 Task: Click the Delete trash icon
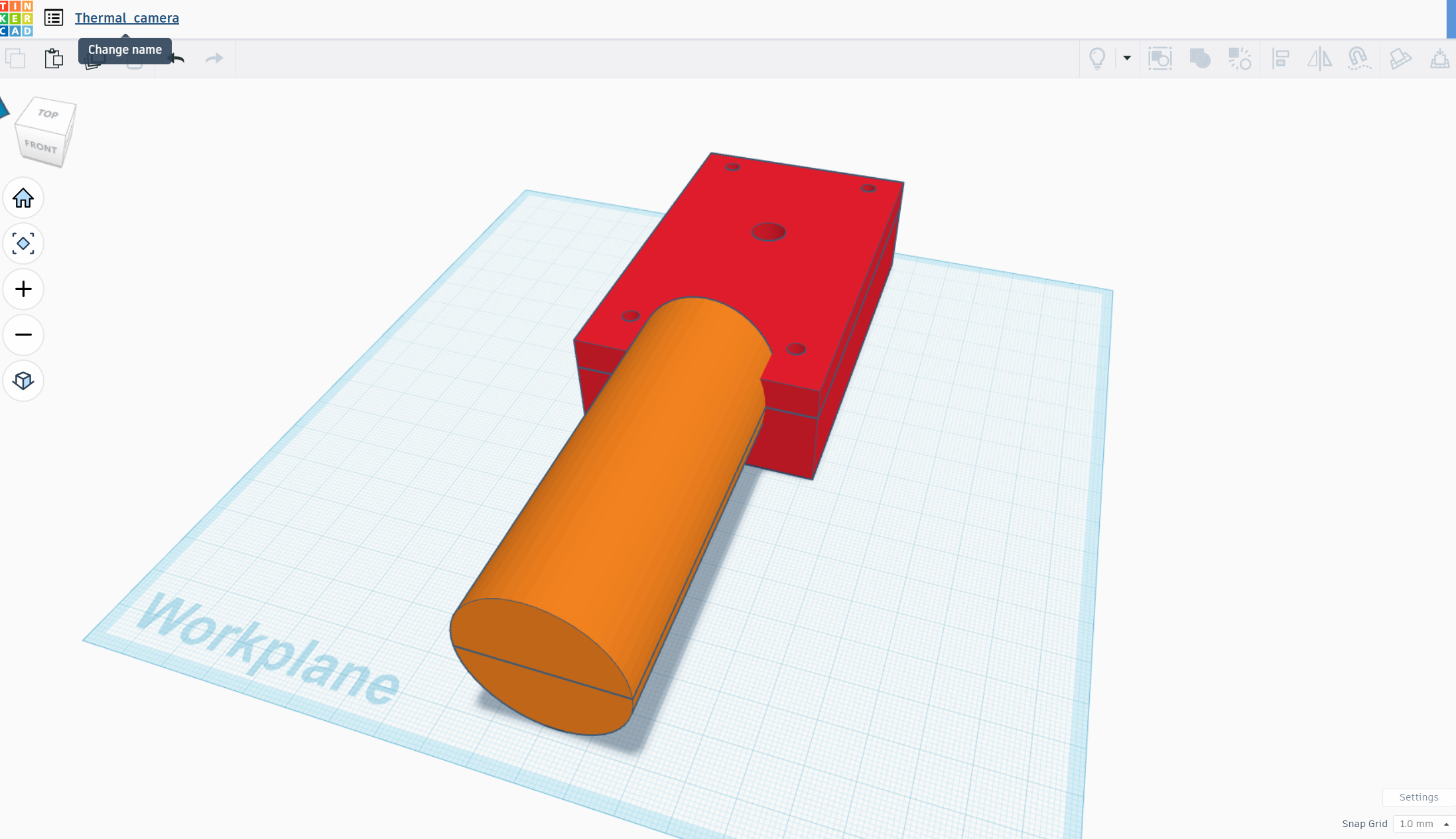point(135,58)
